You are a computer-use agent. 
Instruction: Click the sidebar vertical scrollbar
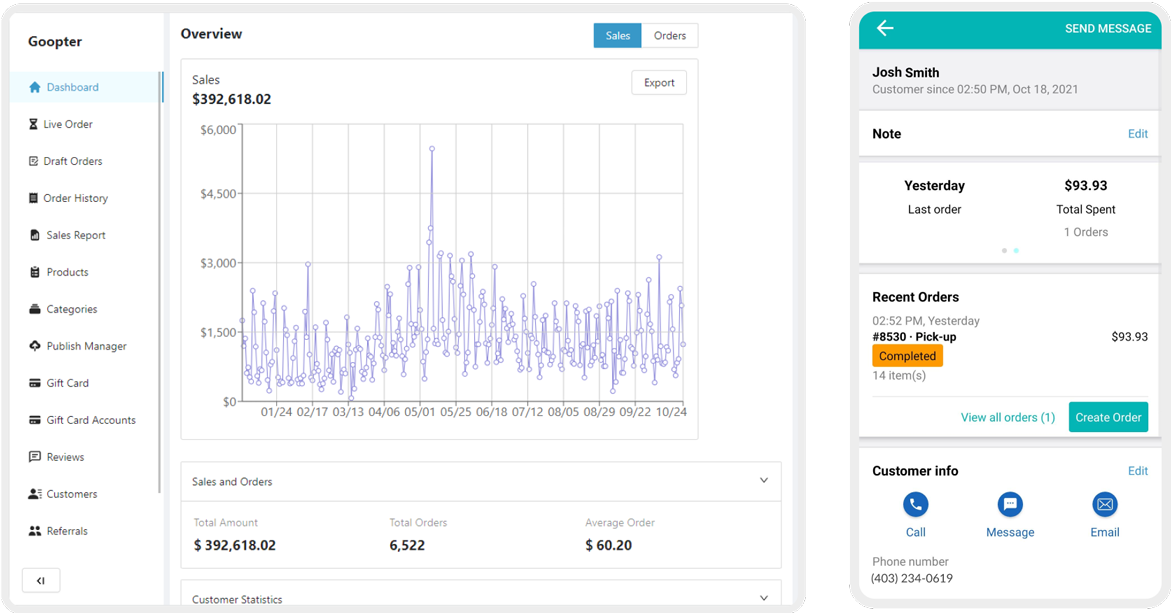tap(159, 282)
